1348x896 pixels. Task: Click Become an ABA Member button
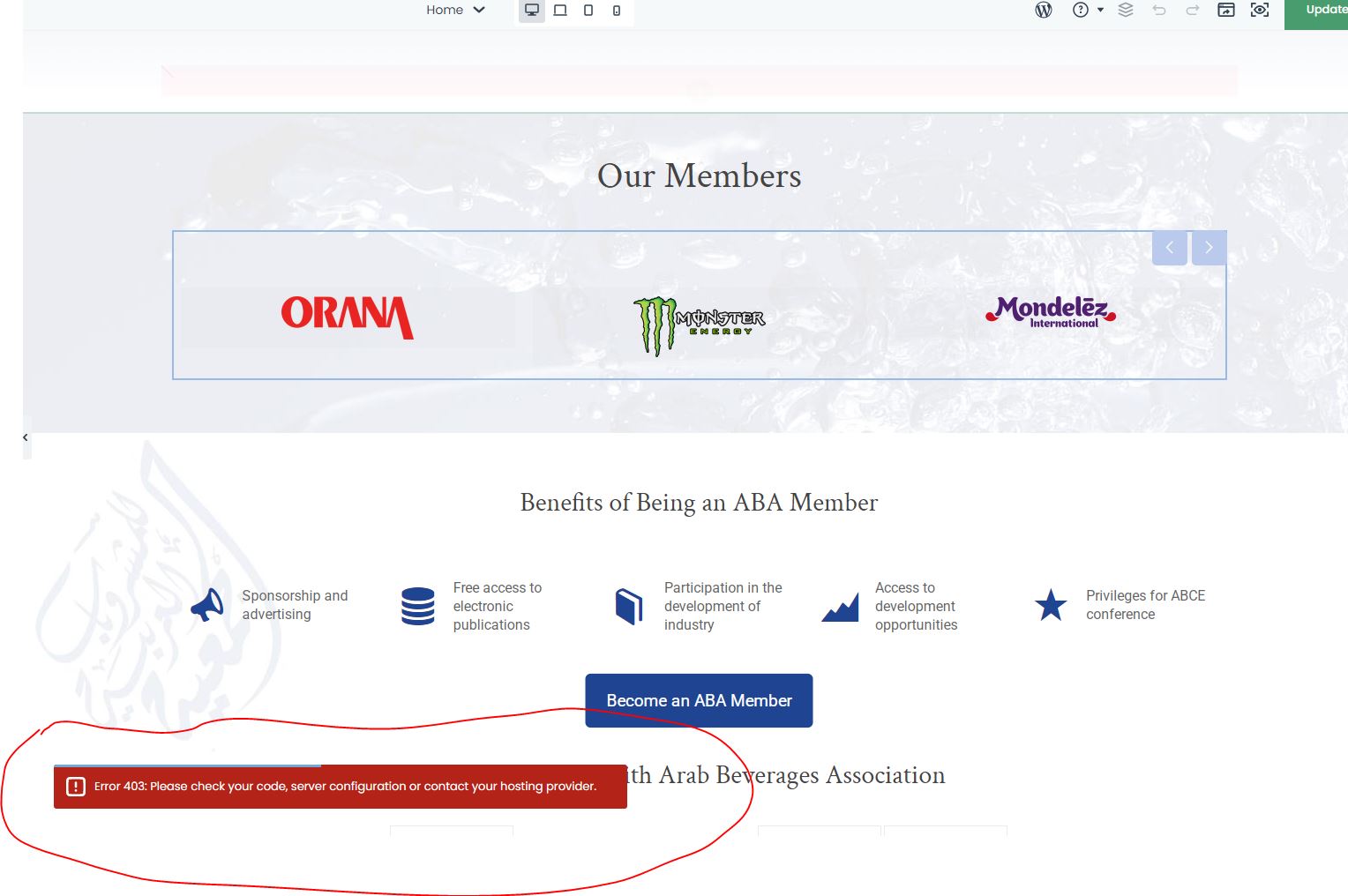[699, 700]
